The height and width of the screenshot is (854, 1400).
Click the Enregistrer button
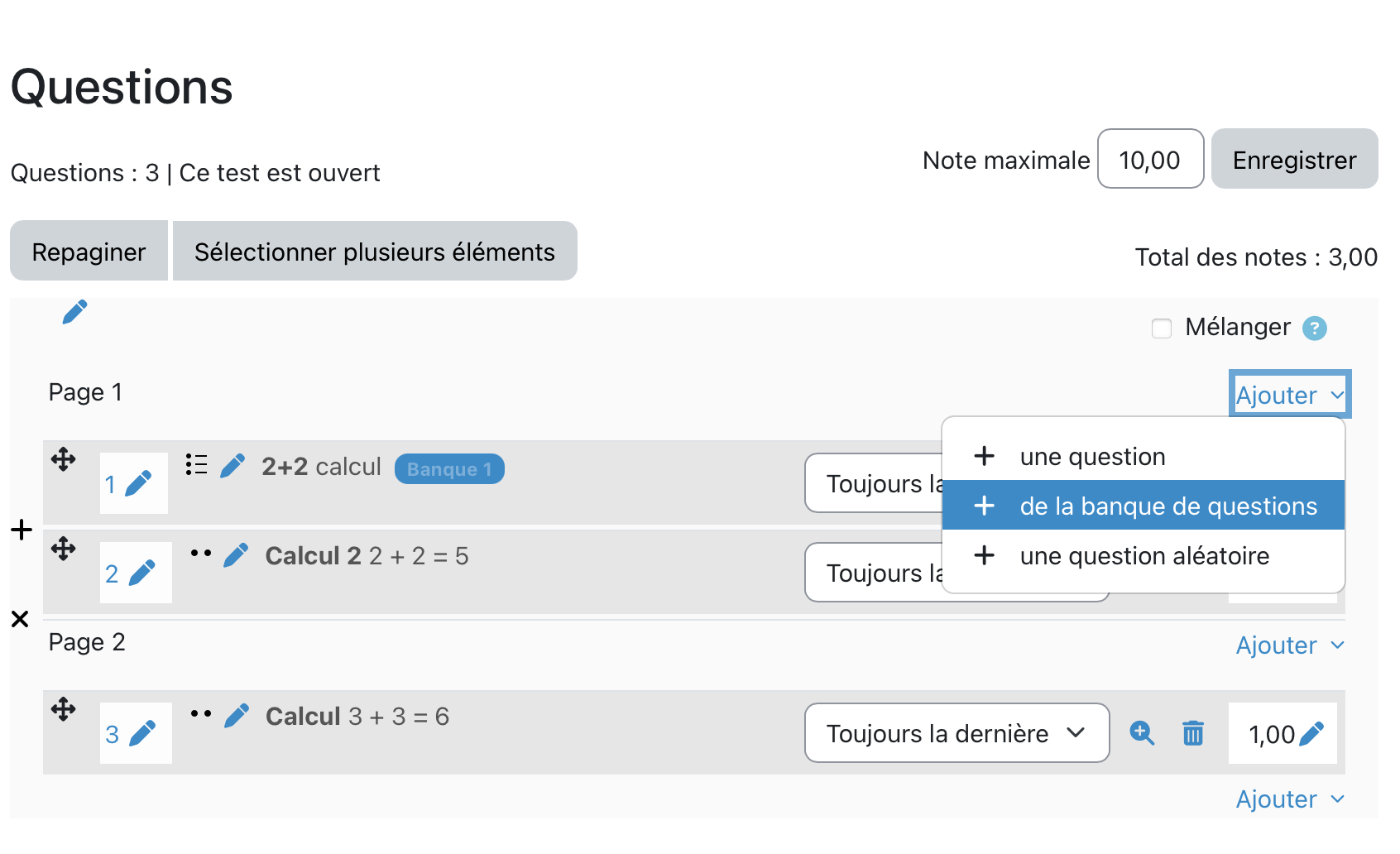pyautogui.click(x=1294, y=159)
